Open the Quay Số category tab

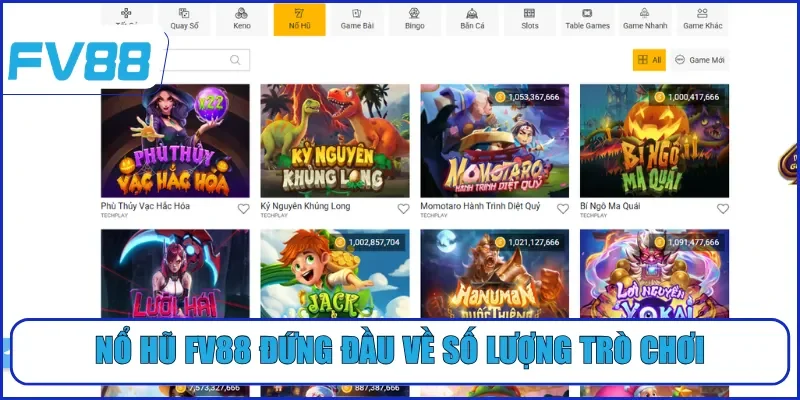tap(184, 20)
